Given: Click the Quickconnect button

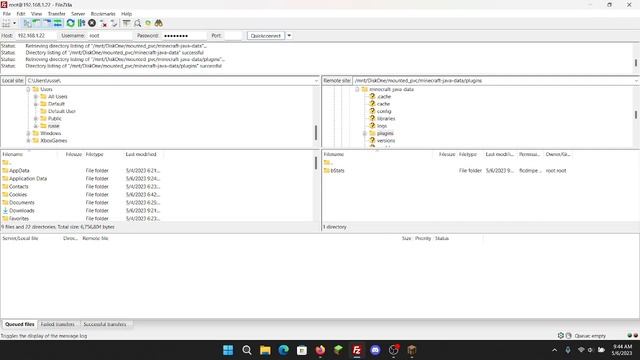Looking at the screenshot, I should (266, 36).
